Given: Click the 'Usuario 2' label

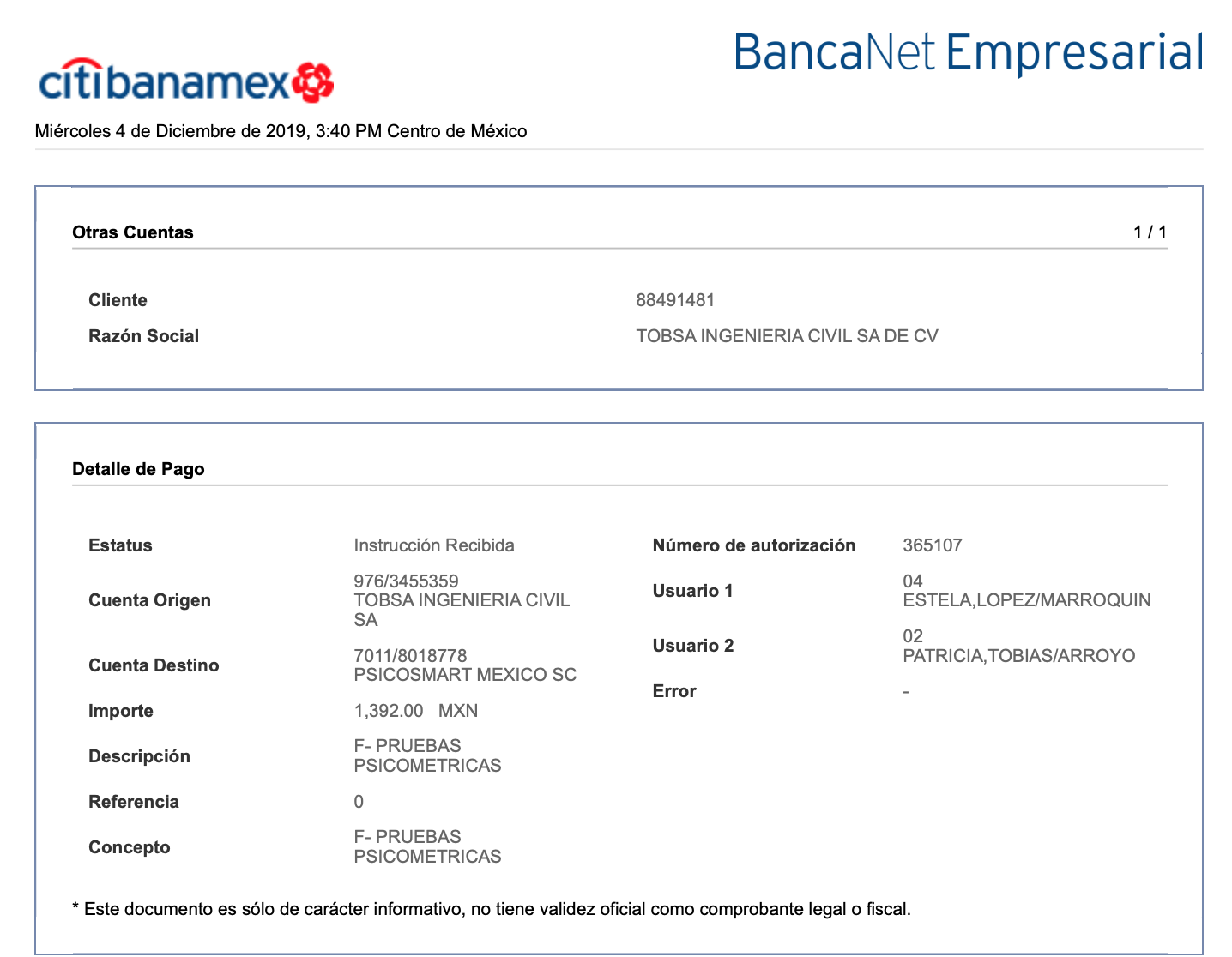Looking at the screenshot, I should pos(693,646).
